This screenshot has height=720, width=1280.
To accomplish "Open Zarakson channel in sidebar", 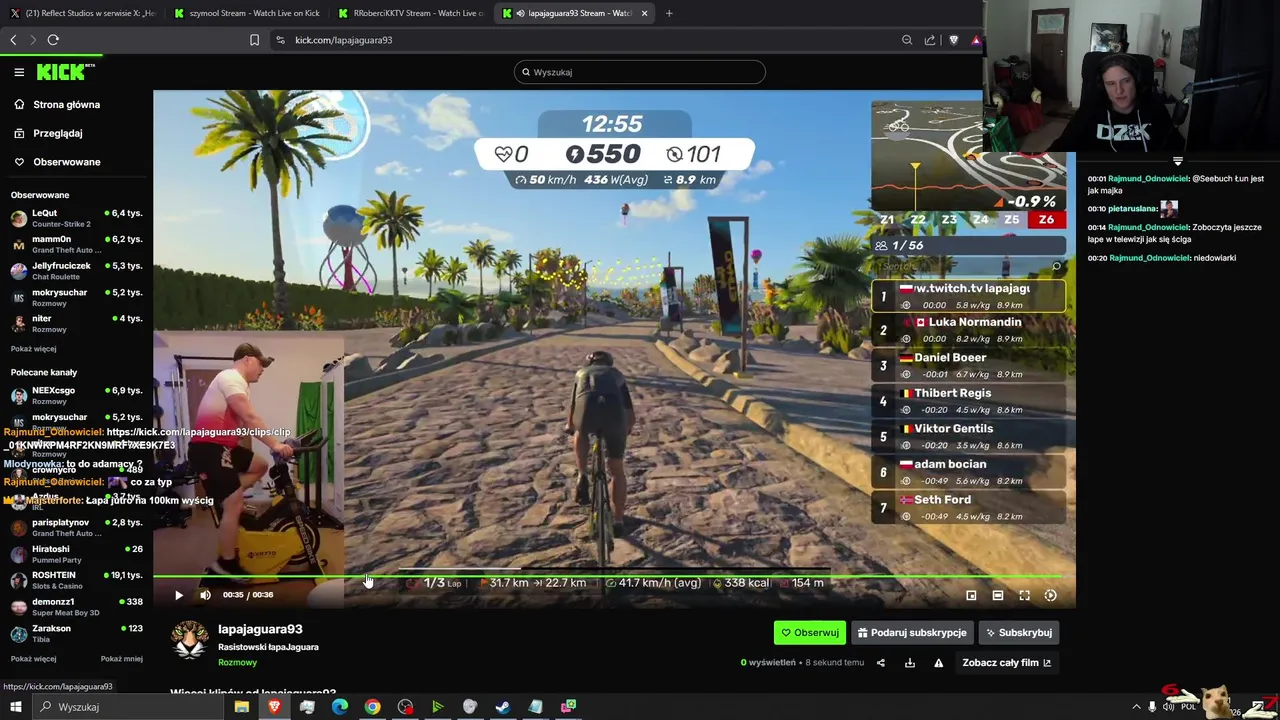I will click(76, 633).
